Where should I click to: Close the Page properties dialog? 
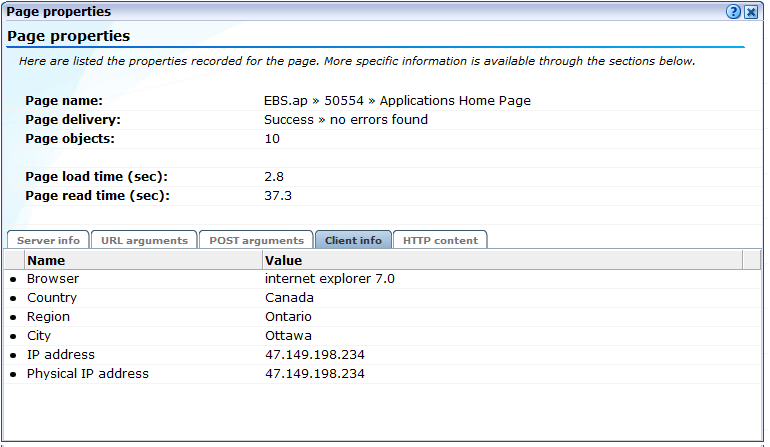(x=751, y=11)
